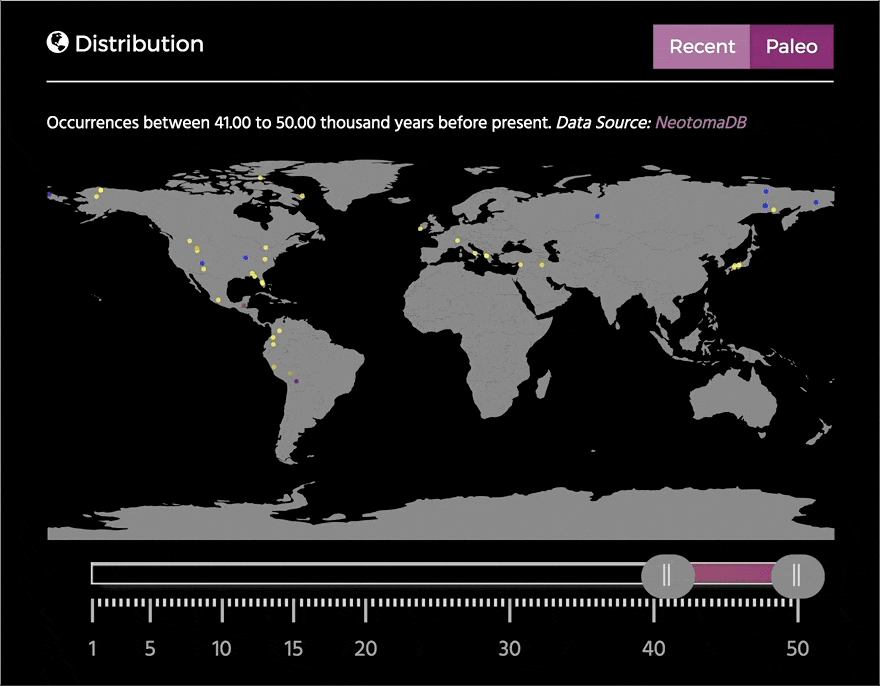This screenshot has width=880, height=686.
Task: Click the yellow point near Baffin Island
Action: tap(301, 196)
